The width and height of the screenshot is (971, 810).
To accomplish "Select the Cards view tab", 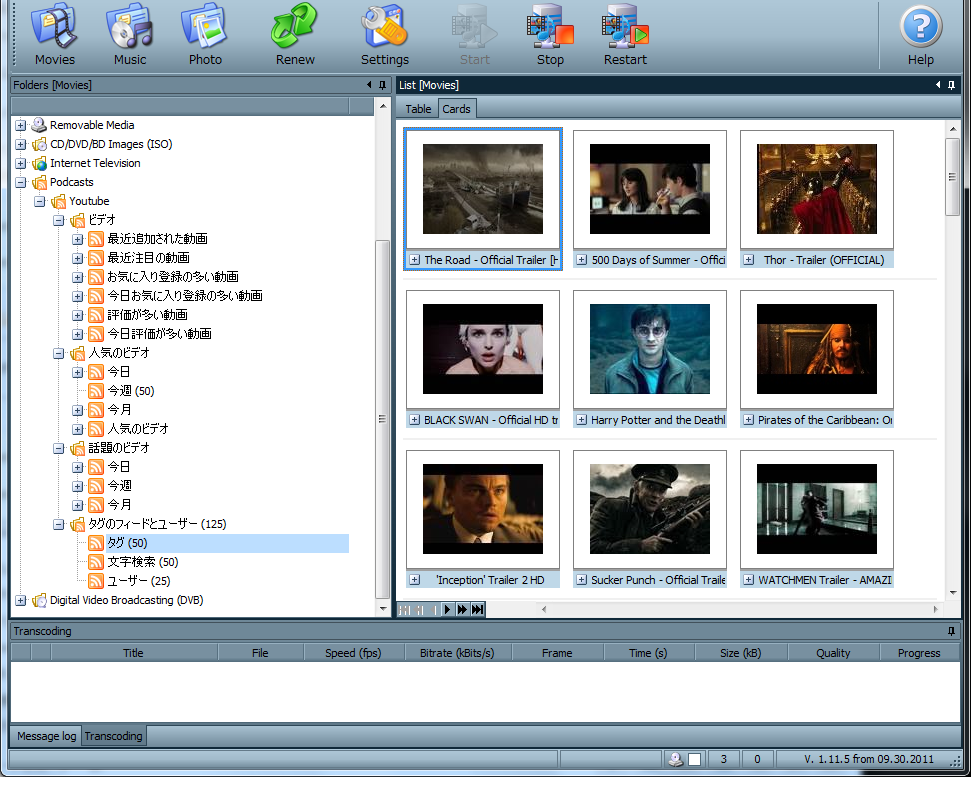I will pyautogui.click(x=456, y=109).
